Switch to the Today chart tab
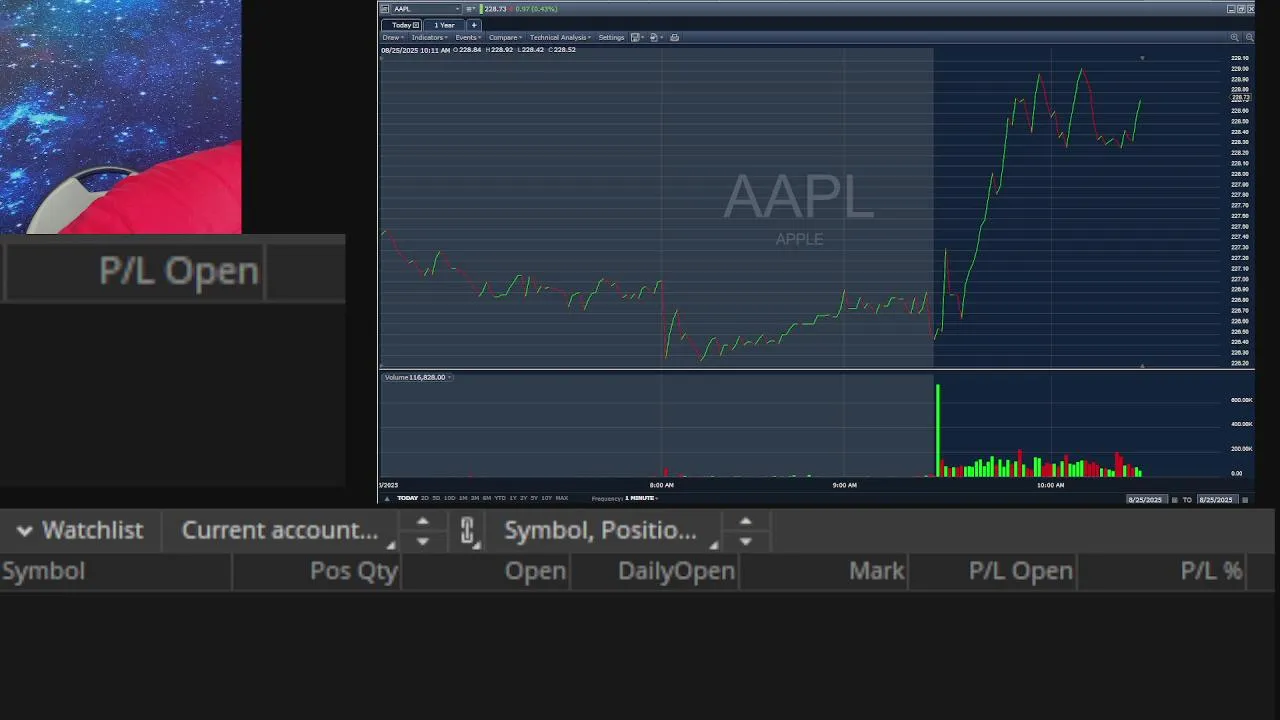 pyautogui.click(x=402, y=25)
